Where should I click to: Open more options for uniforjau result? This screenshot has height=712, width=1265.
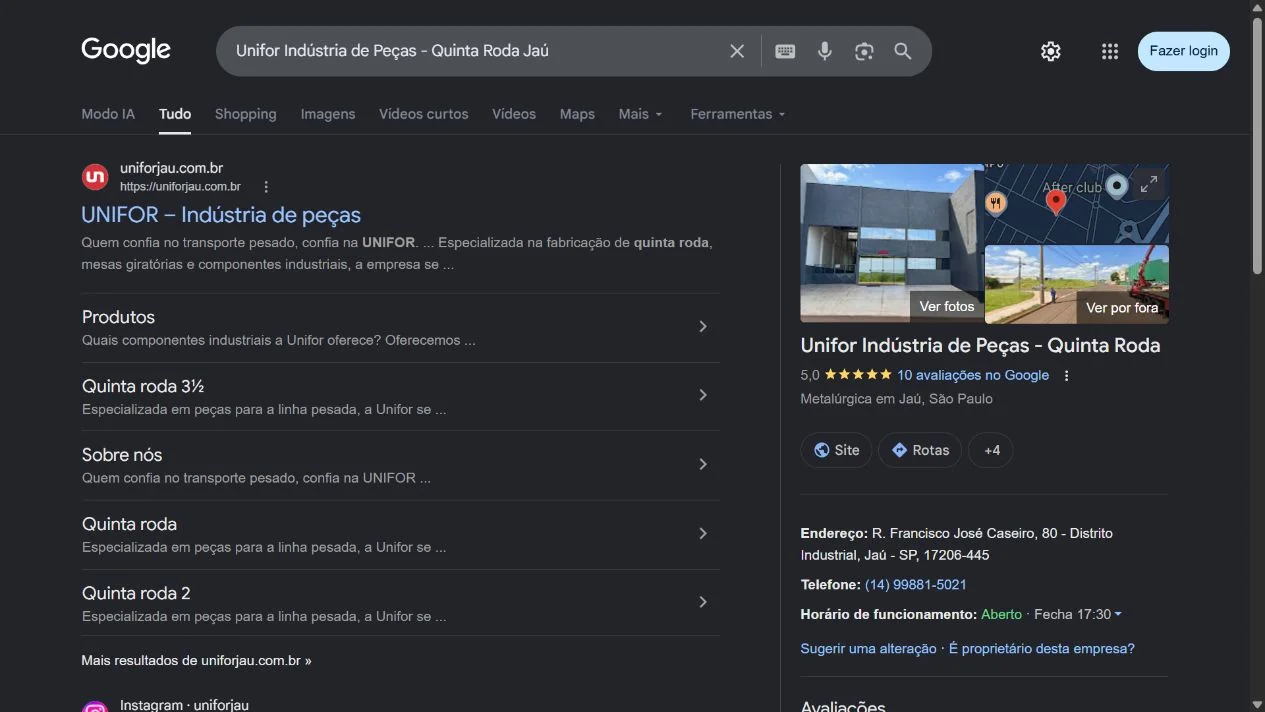point(266,187)
